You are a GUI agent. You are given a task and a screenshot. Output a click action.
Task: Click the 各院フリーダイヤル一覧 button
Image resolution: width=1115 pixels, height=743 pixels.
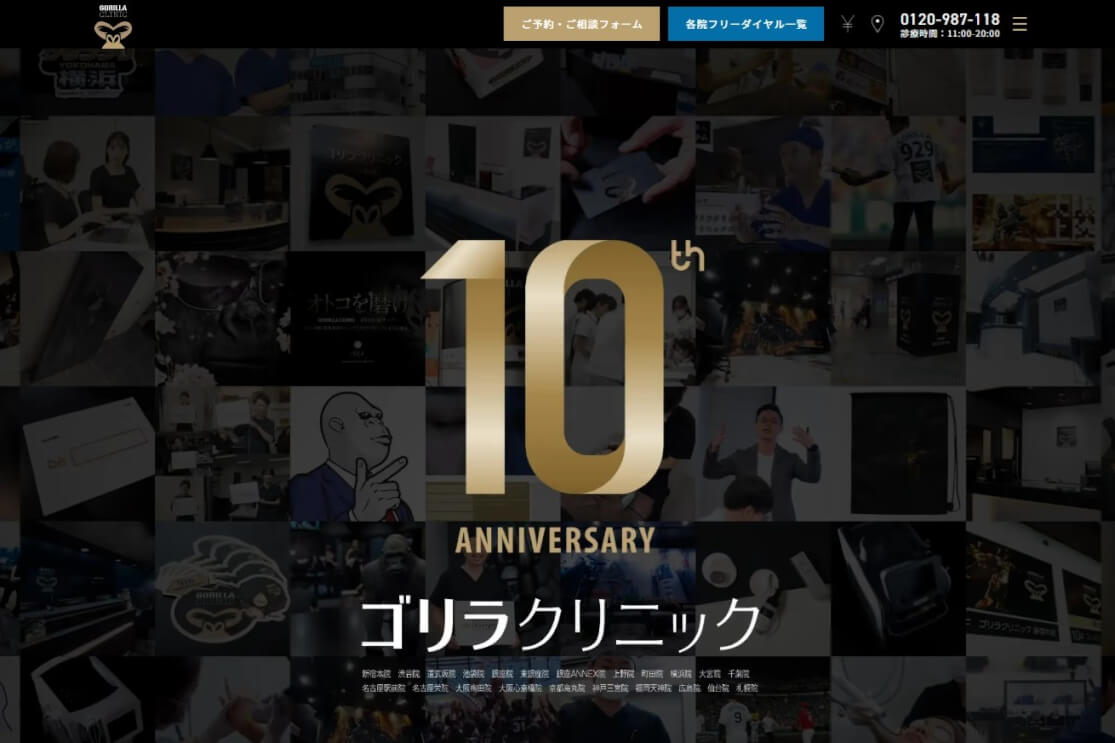(746, 23)
